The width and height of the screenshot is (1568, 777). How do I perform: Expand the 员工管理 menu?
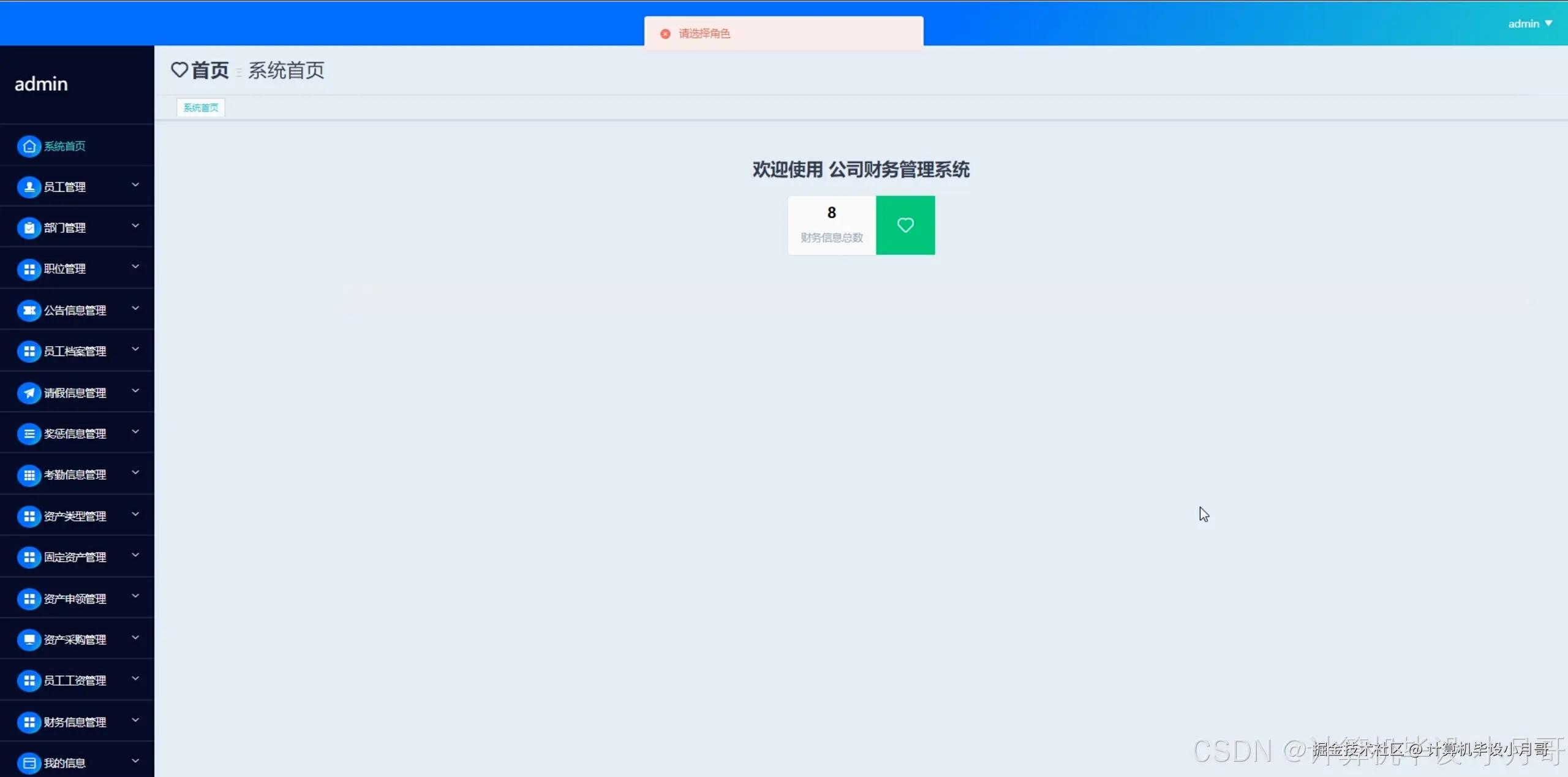[x=135, y=185]
